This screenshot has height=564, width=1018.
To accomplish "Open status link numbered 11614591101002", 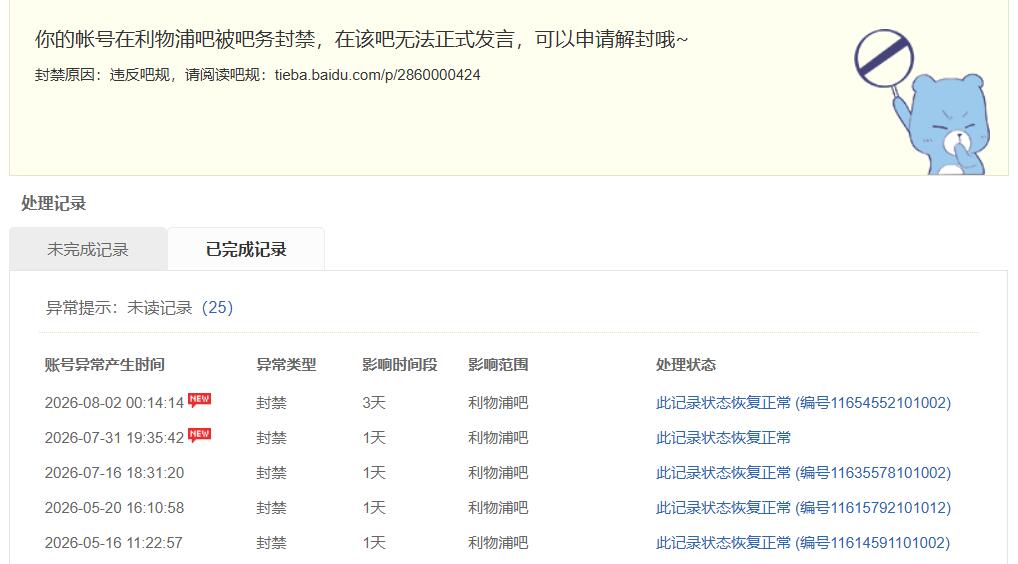I will tap(803, 543).
